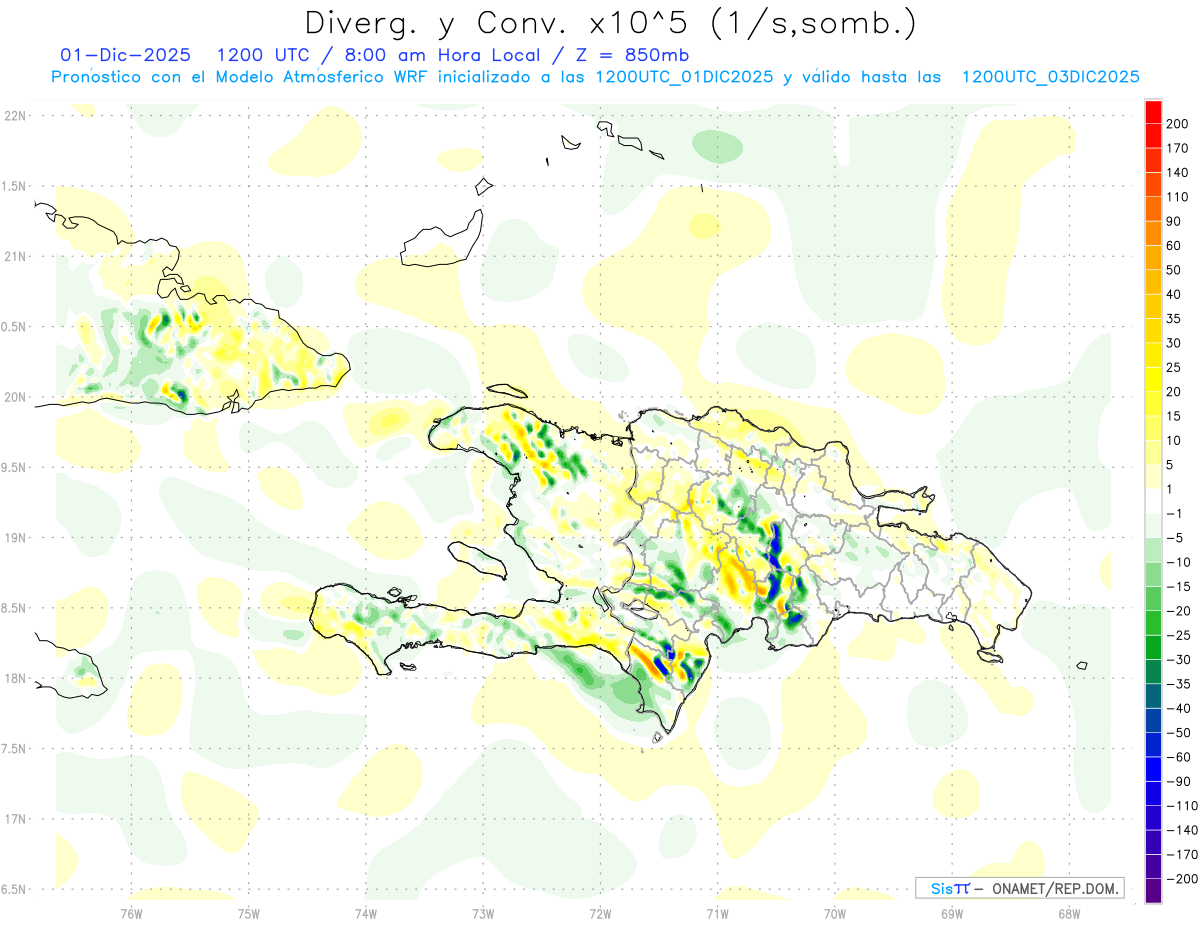Click the 72W longitude label
Viewport: 1200px width, 927px height.
(x=600, y=914)
